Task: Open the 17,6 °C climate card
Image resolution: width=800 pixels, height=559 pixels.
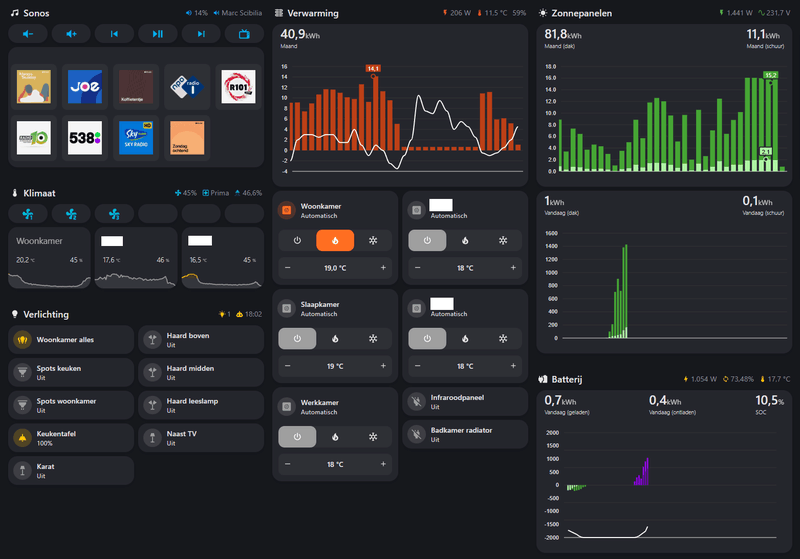Action: tap(136, 258)
